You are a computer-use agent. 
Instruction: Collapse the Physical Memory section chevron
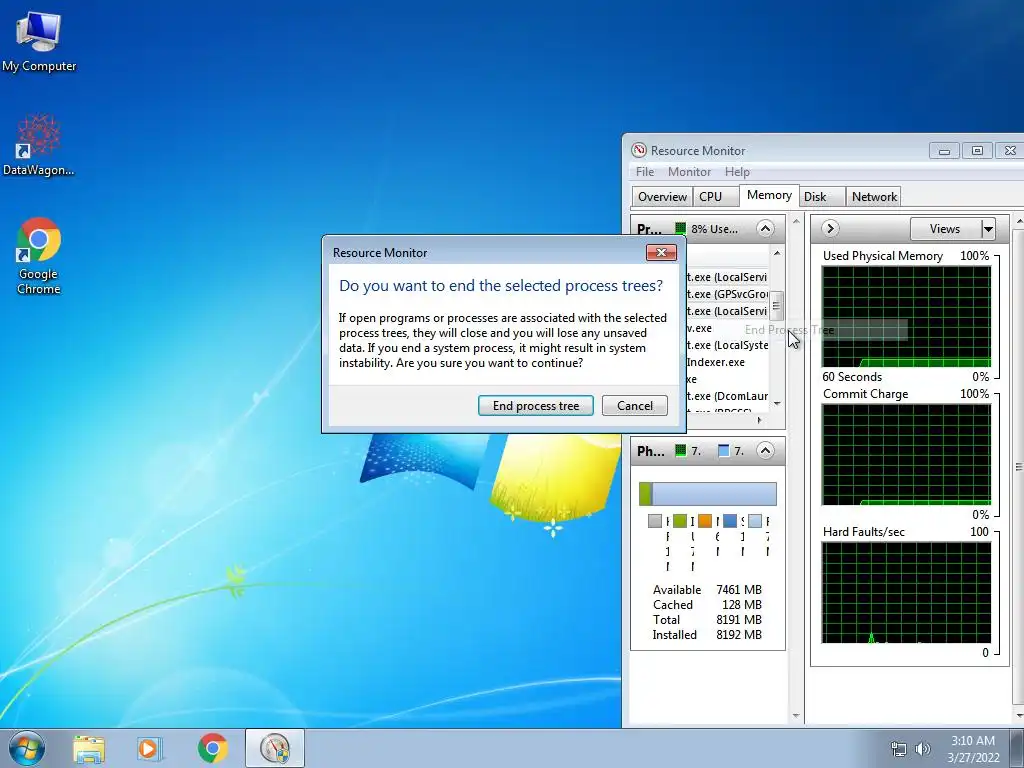pyautogui.click(x=765, y=451)
